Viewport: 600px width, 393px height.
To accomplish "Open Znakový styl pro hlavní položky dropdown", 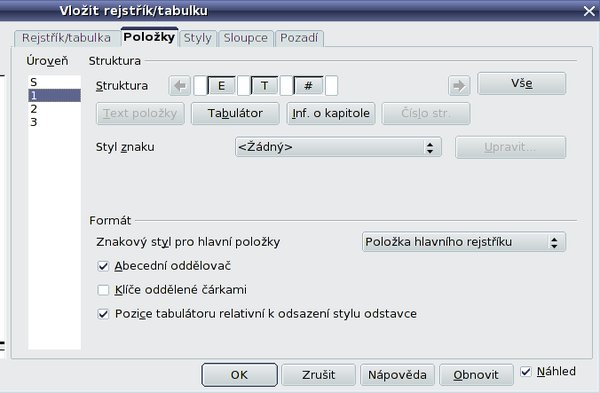I will [464, 242].
